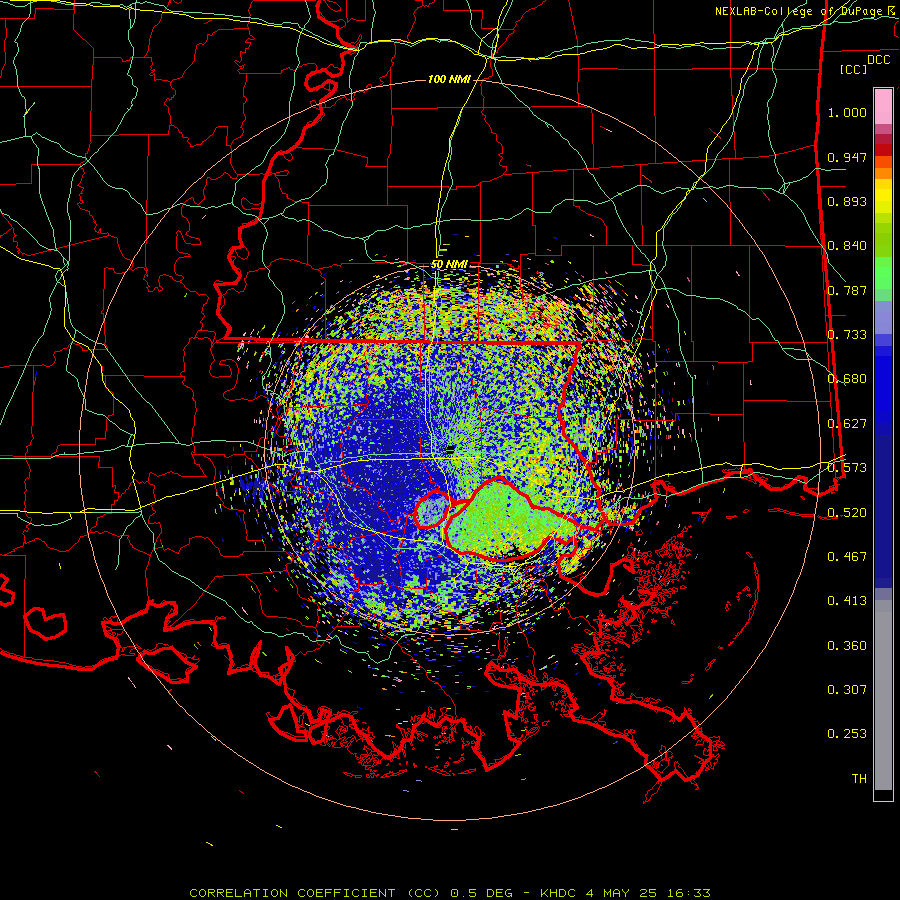Click the 0.307 legend value
The width and height of the screenshot is (900, 900).
tap(847, 690)
